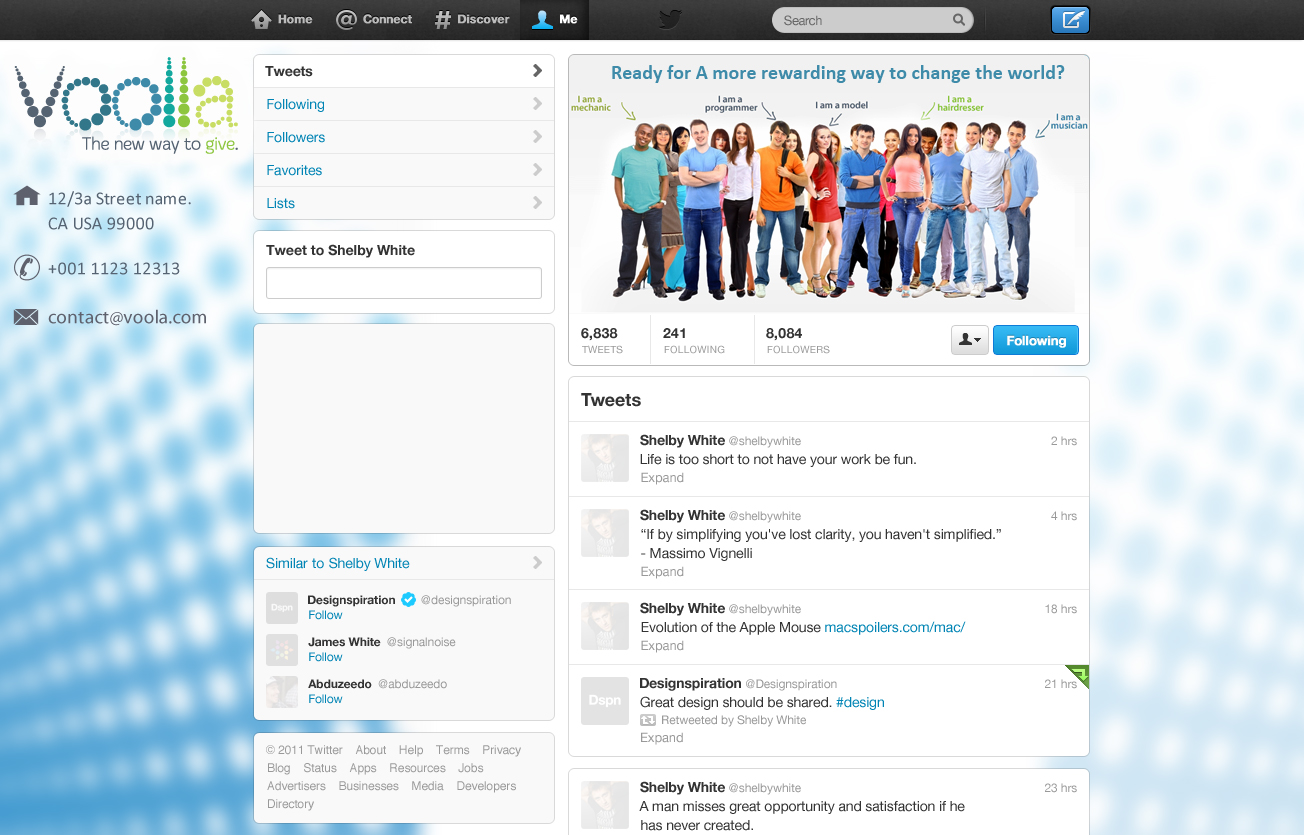Toggle the Following button

click(x=1035, y=341)
